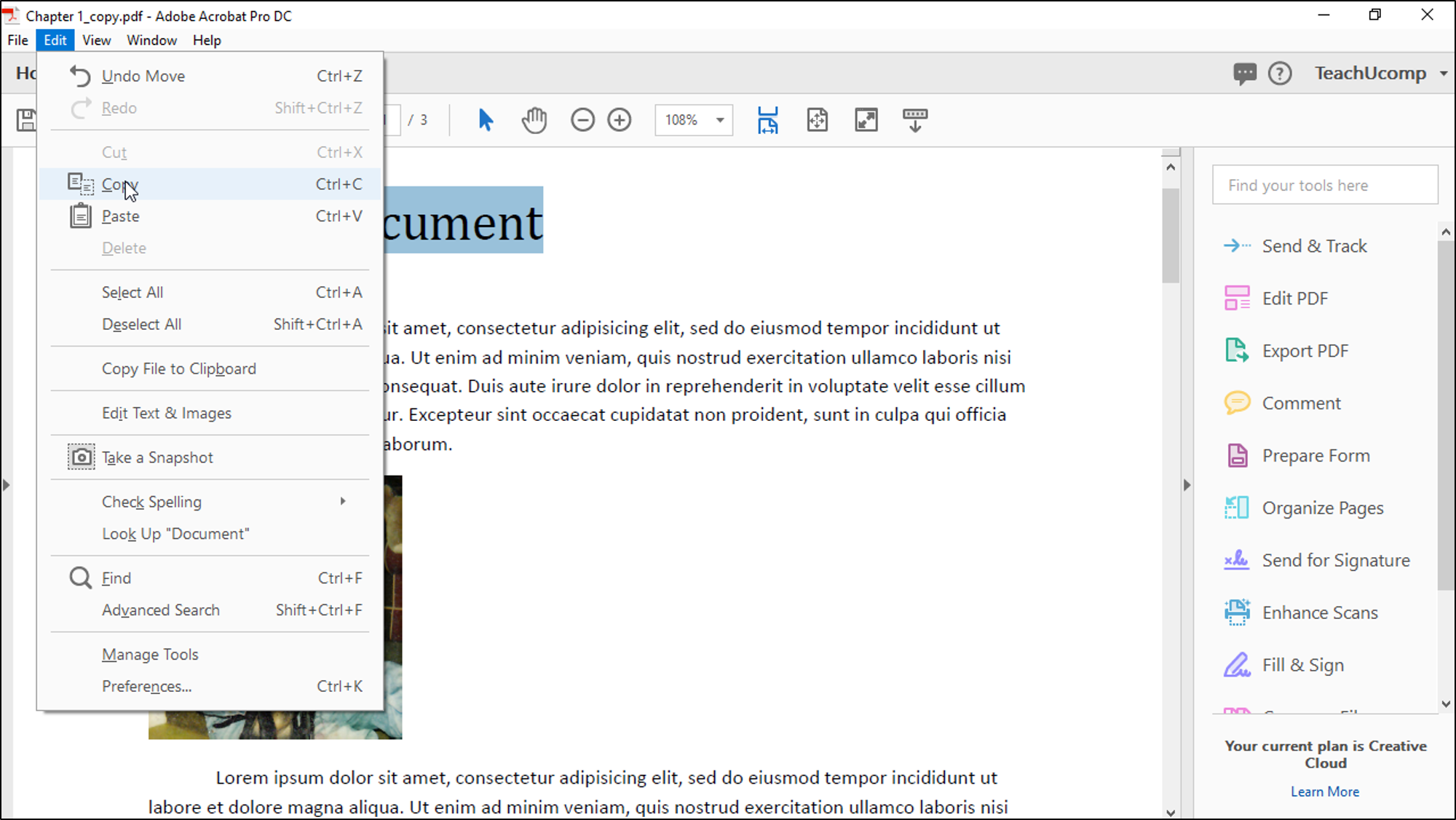Click the Find your tools here search field

1324,184
